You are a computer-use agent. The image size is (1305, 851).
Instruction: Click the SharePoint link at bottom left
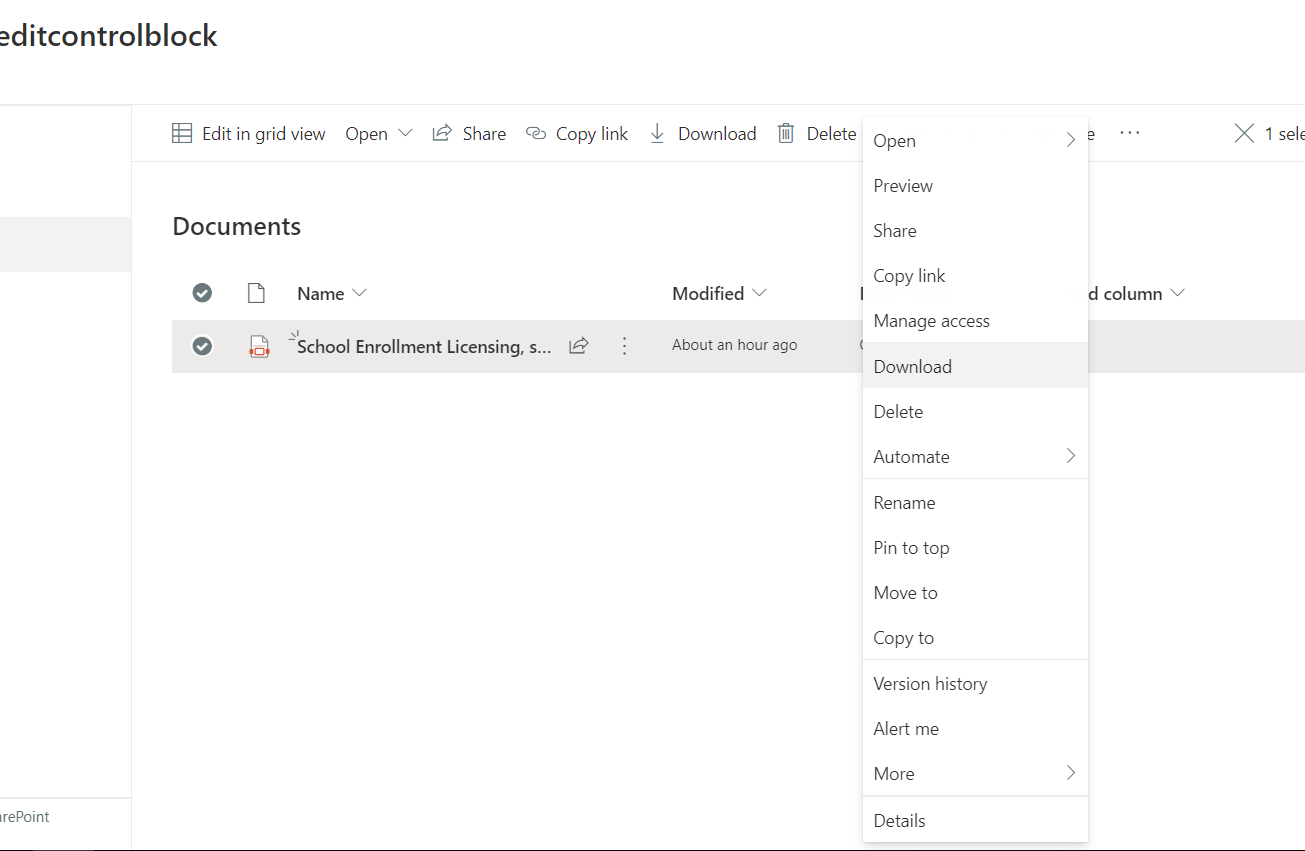(x=25, y=817)
